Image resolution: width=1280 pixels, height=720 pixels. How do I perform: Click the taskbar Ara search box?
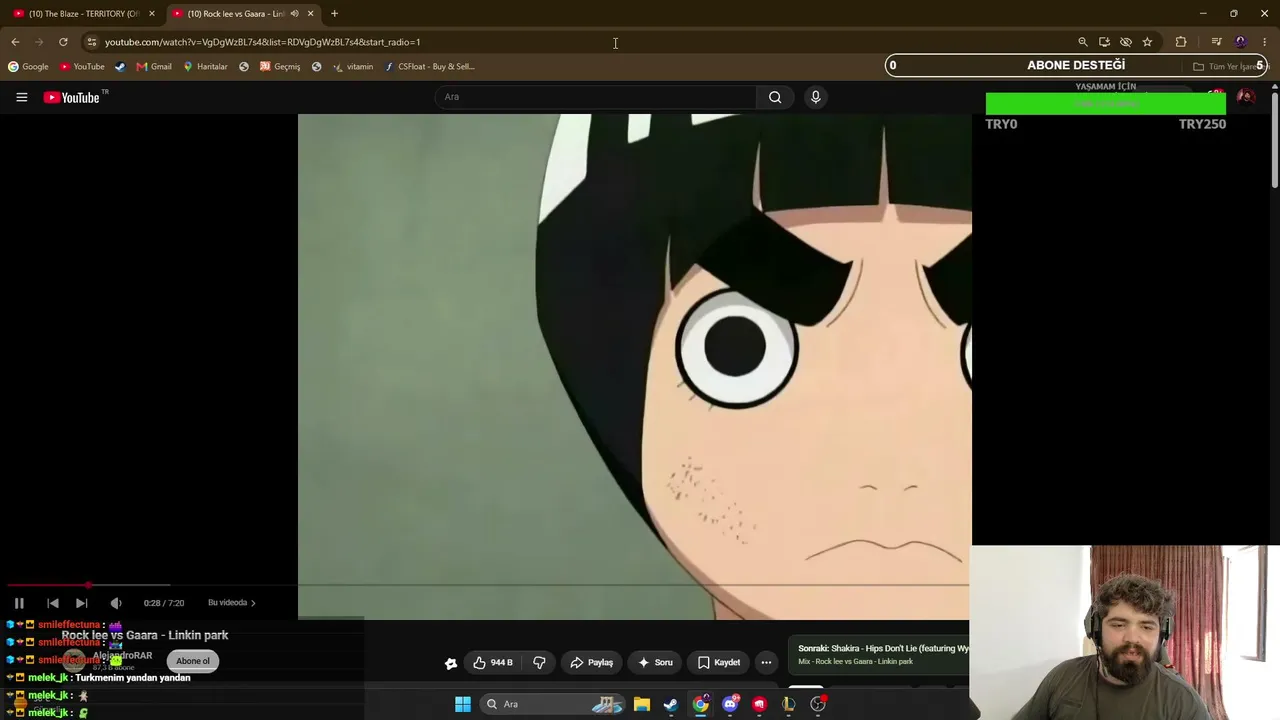pos(553,704)
